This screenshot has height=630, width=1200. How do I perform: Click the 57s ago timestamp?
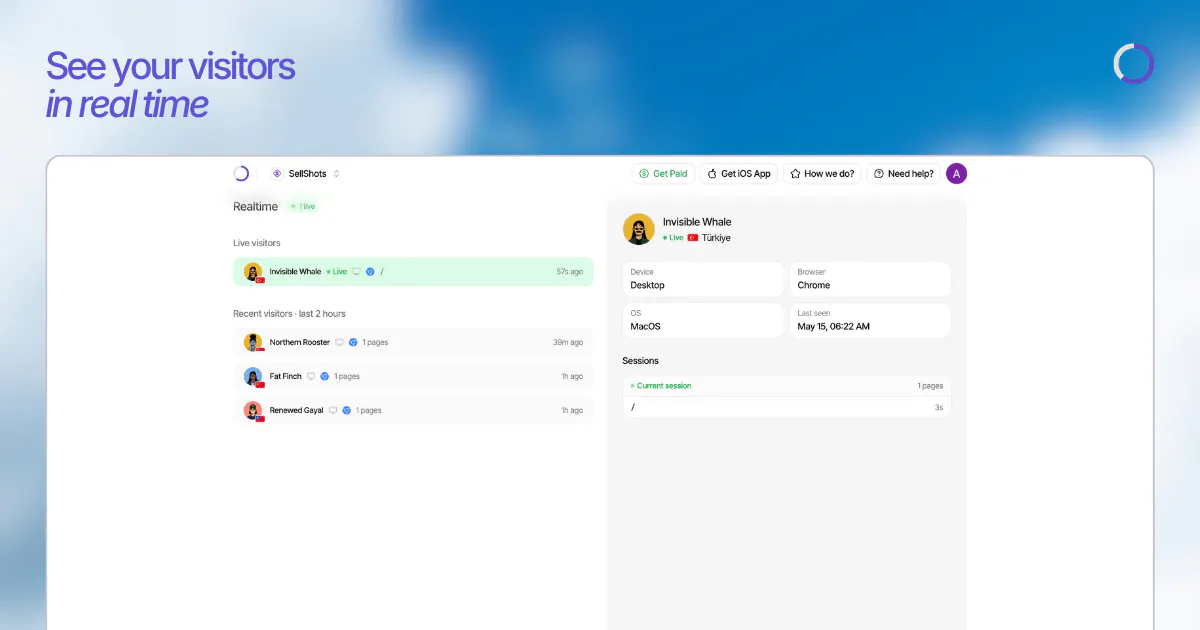pyautogui.click(x=570, y=271)
